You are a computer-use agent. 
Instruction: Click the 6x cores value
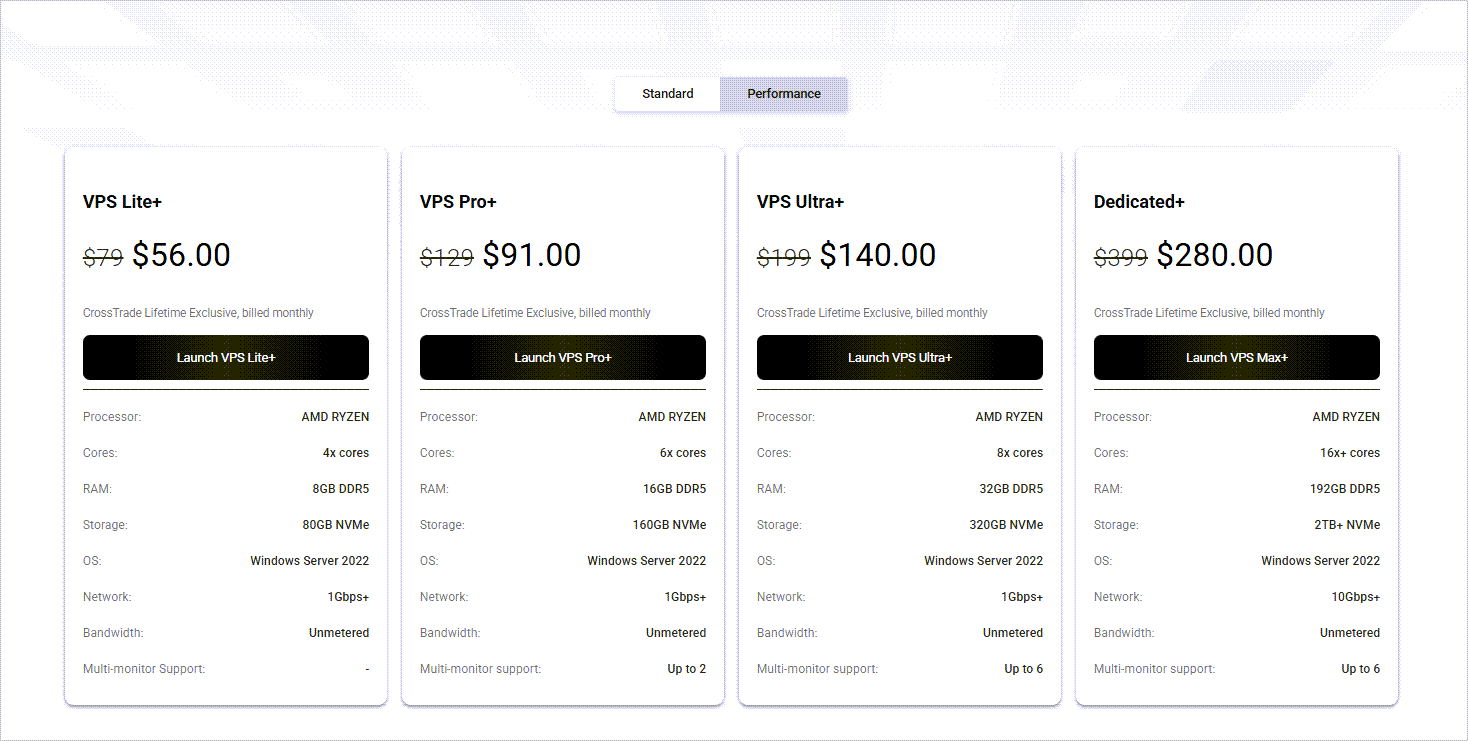(682, 453)
